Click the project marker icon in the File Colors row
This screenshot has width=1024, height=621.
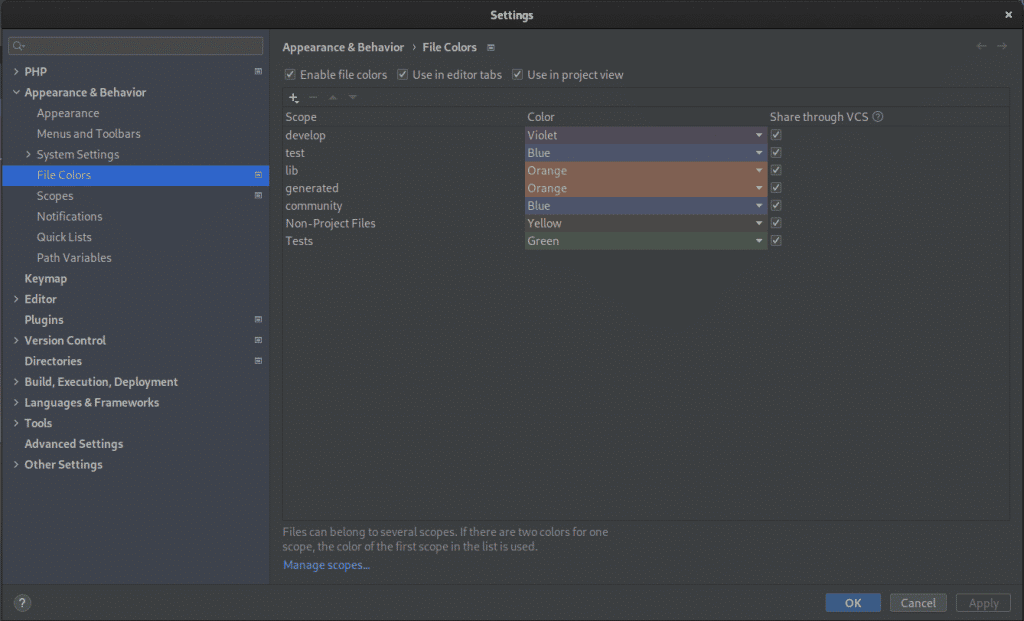point(258,175)
